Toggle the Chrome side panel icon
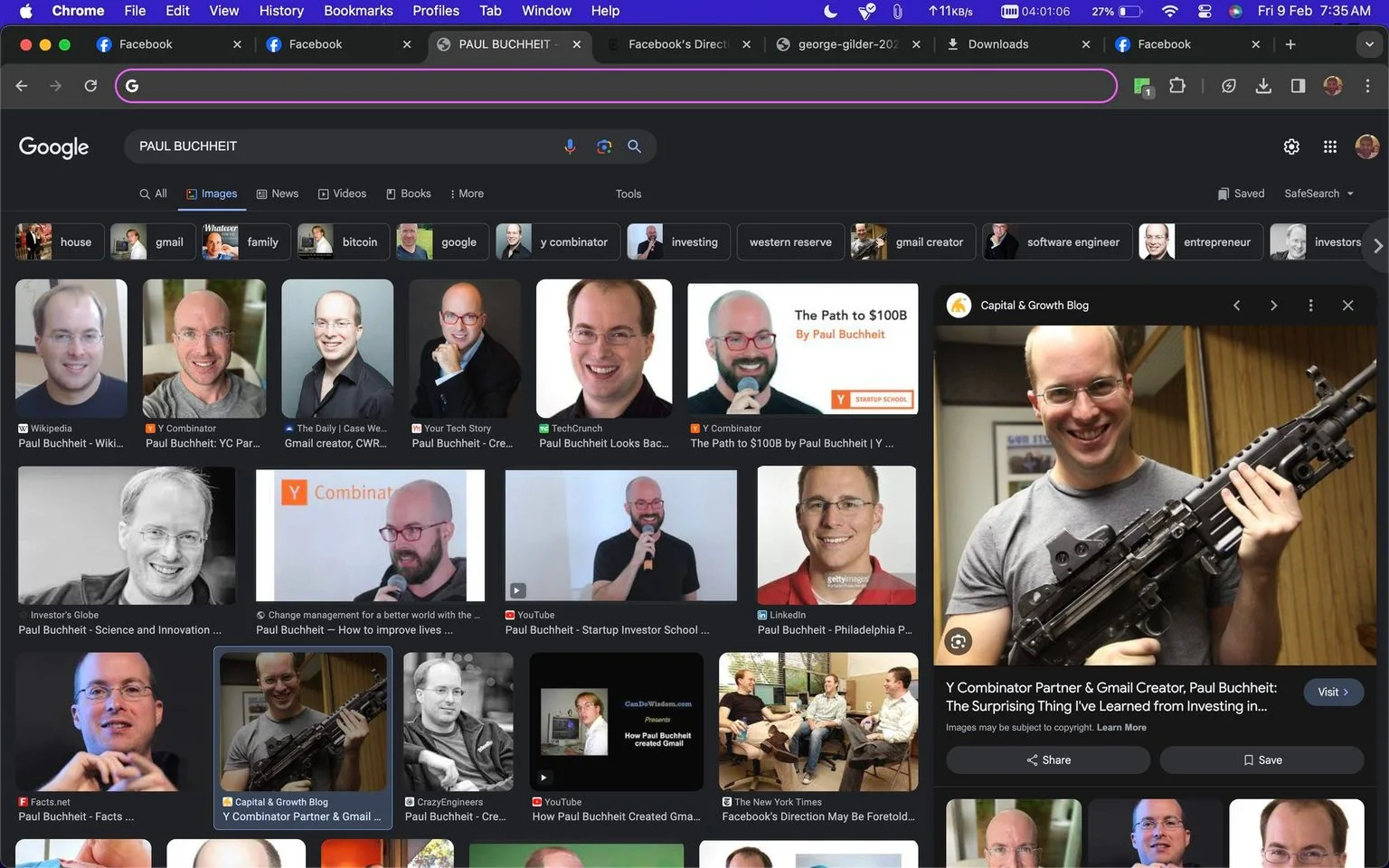1389x868 pixels. [1298, 86]
